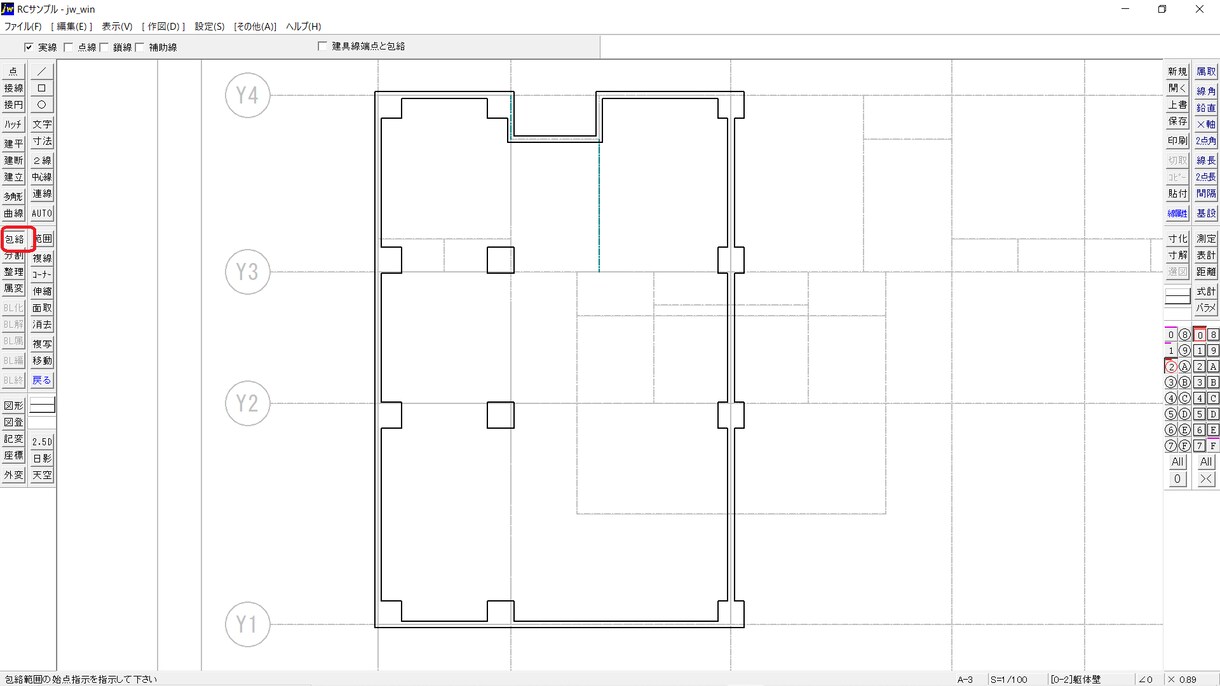
Task: Select the 連線 continuous line tool
Action: [x=42, y=195]
